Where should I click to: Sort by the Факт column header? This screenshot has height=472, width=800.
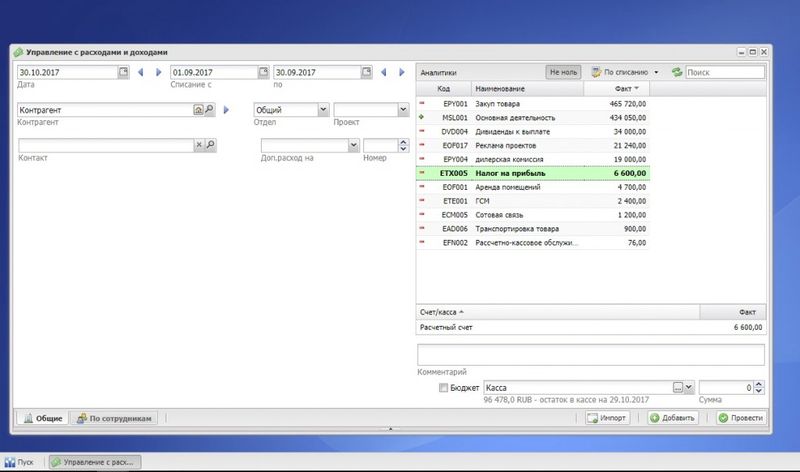coord(616,89)
